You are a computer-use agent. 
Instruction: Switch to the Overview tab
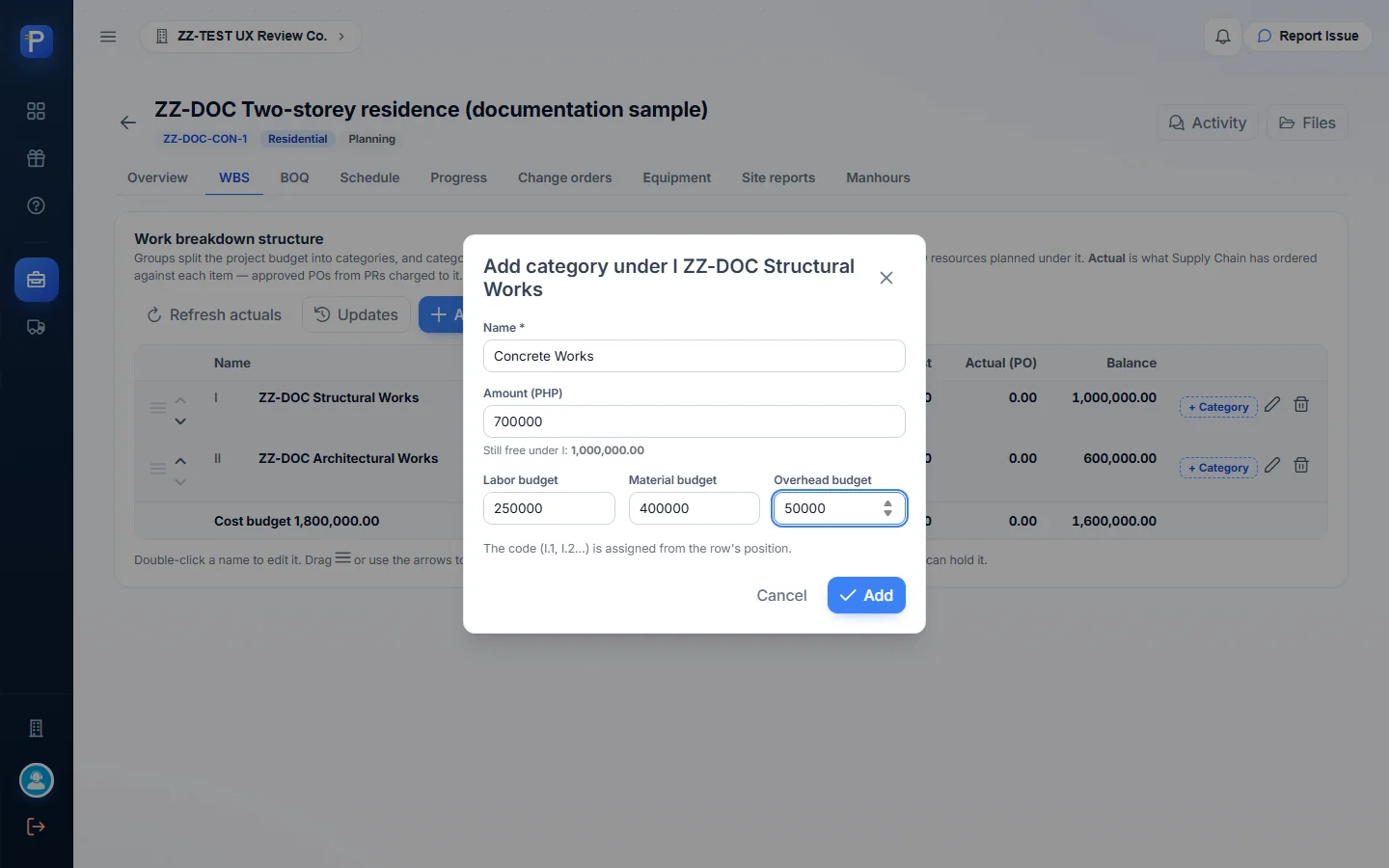pyautogui.click(x=157, y=177)
